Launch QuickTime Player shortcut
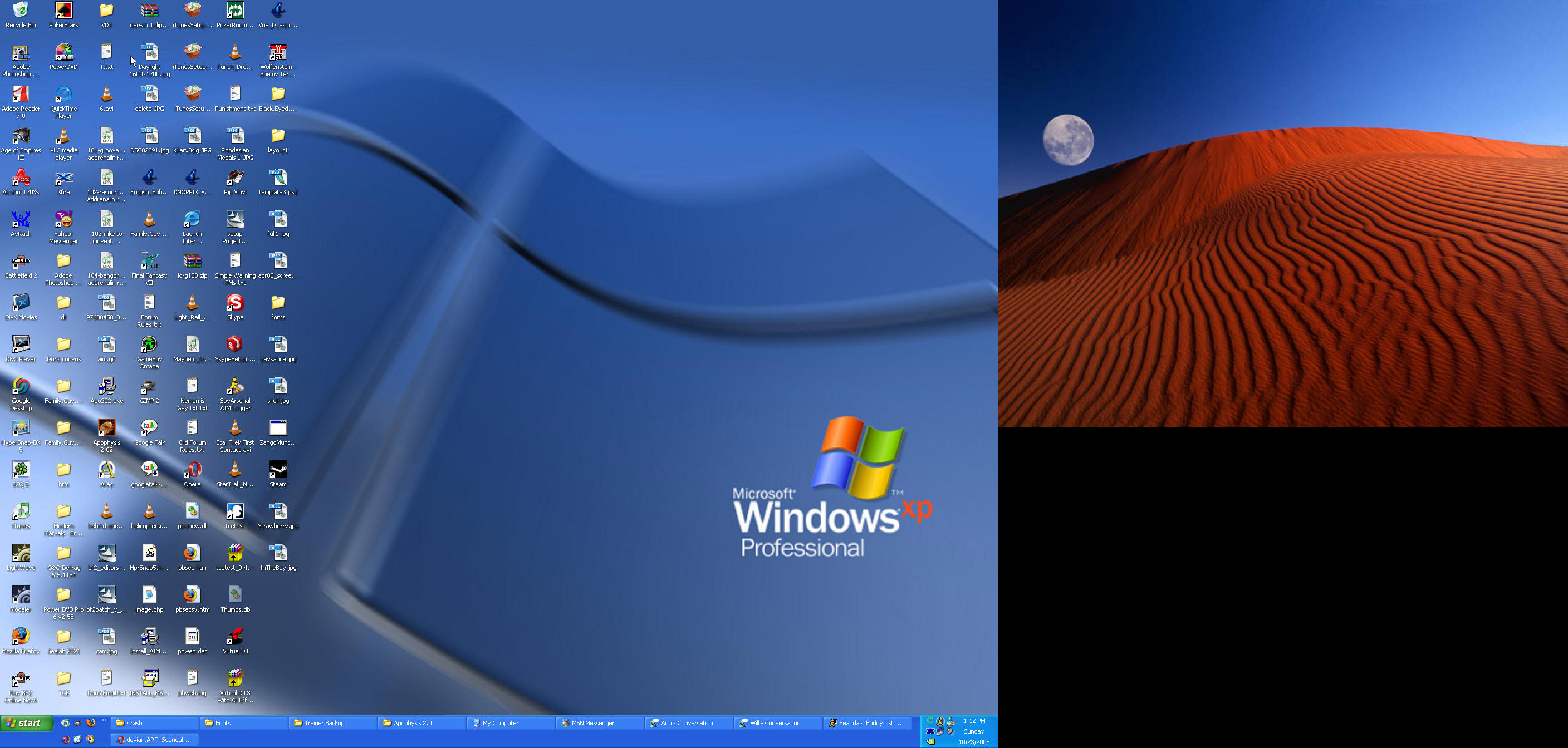The width and height of the screenshot is (1568, 748). [x=63, y=102]
